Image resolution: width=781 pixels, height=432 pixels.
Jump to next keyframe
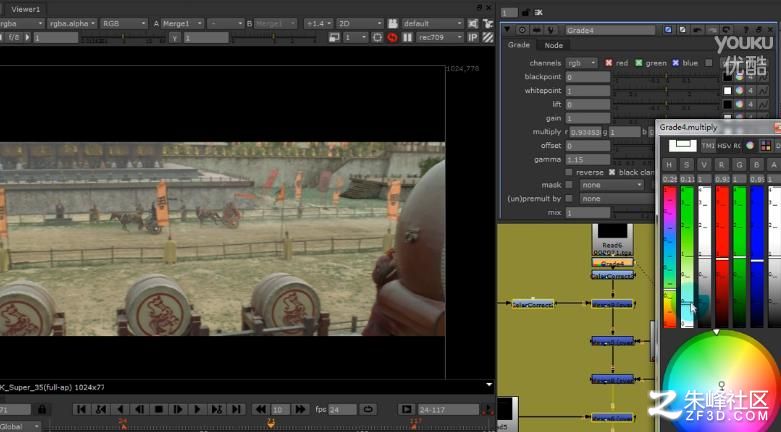[x=217, y=409]
